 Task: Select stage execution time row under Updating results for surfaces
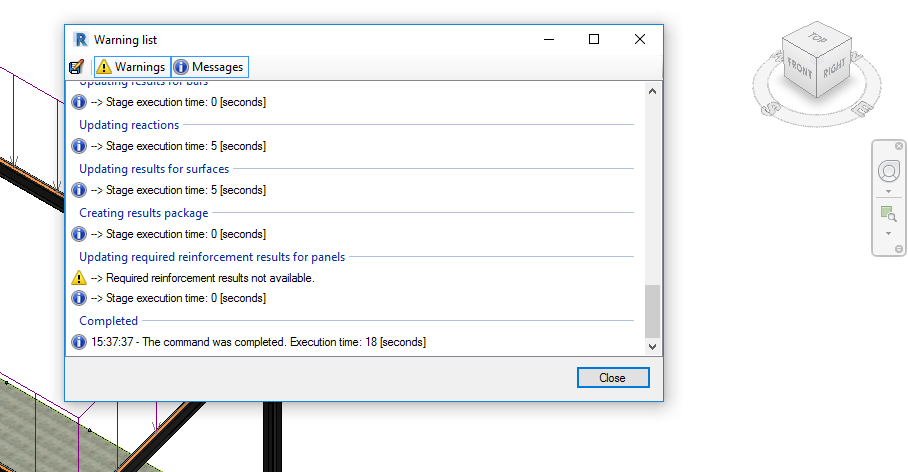pyautogui.click(x=178, y=190)
